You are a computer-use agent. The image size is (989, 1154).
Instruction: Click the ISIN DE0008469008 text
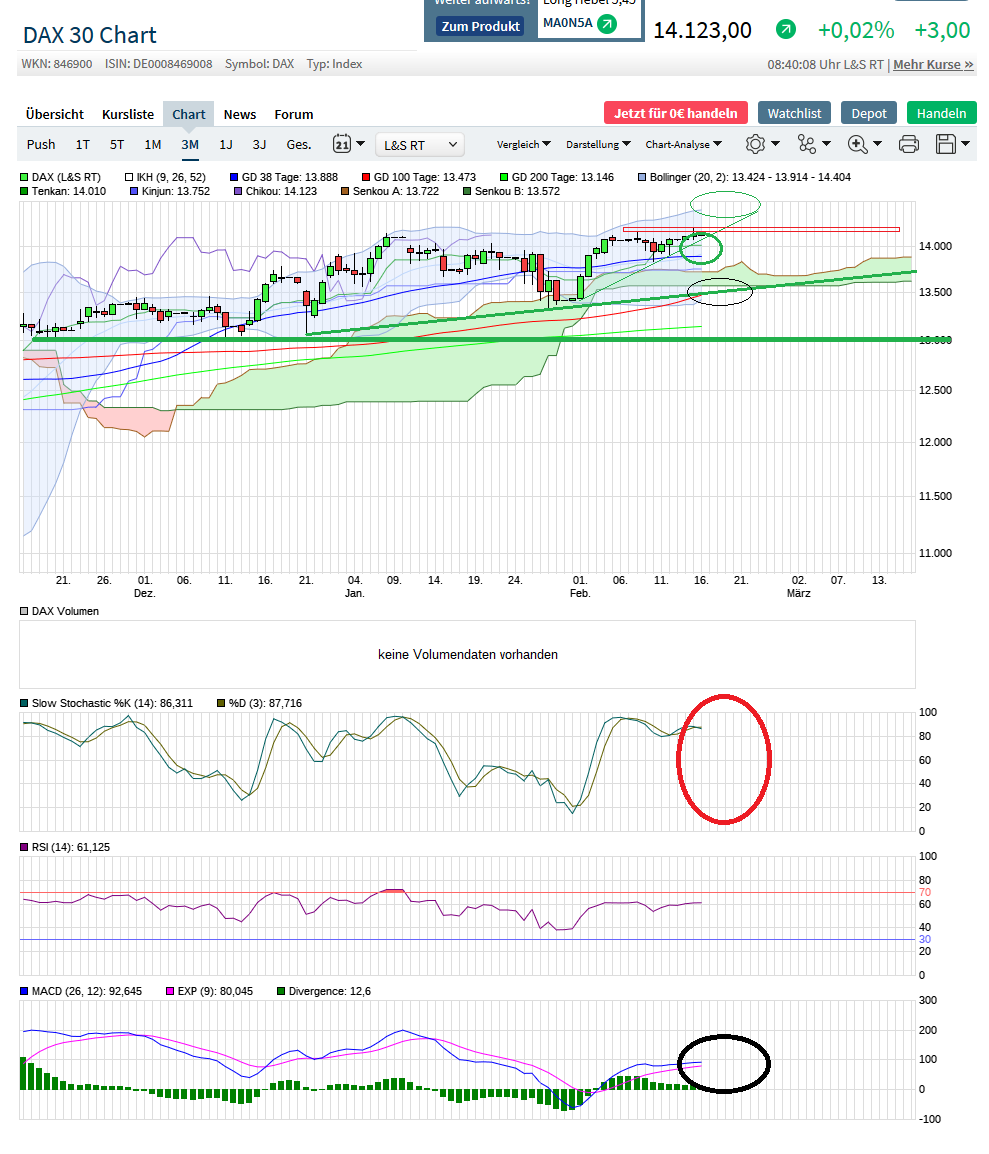click(158, 64)
